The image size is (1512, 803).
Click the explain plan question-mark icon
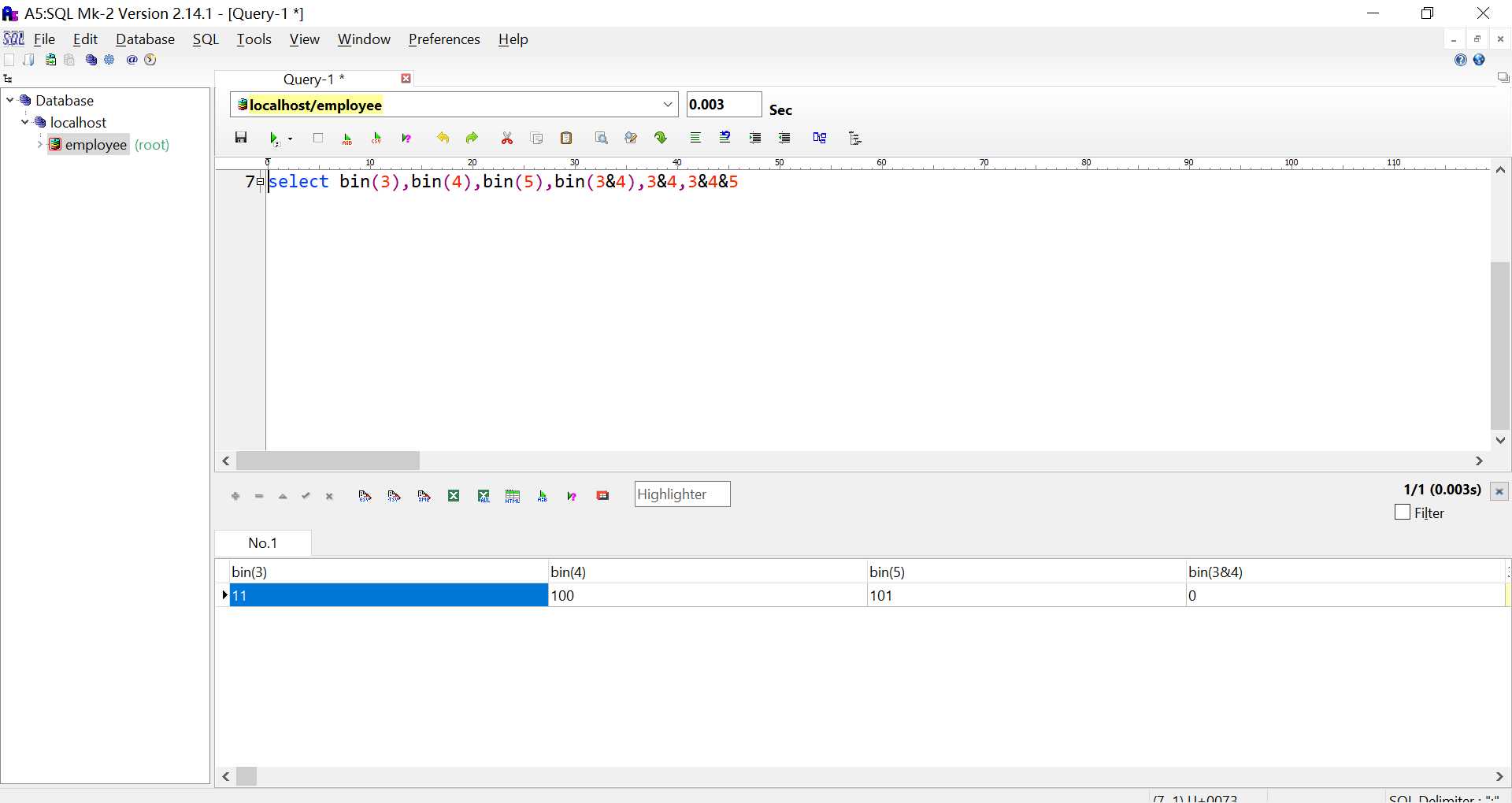click(x=406, y=139)
